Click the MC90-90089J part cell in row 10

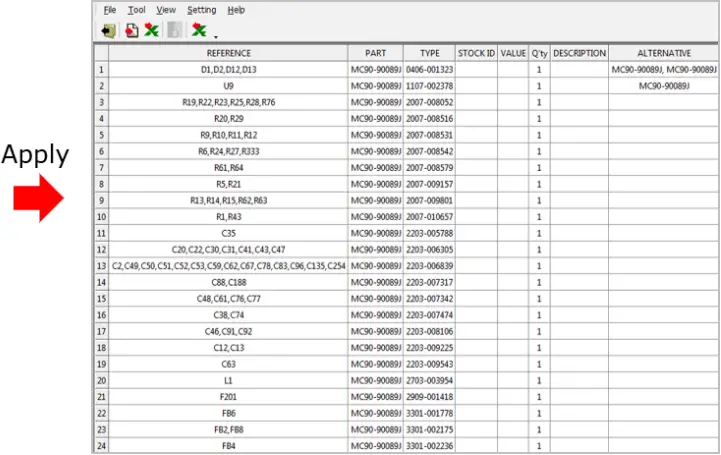point(376,217)
